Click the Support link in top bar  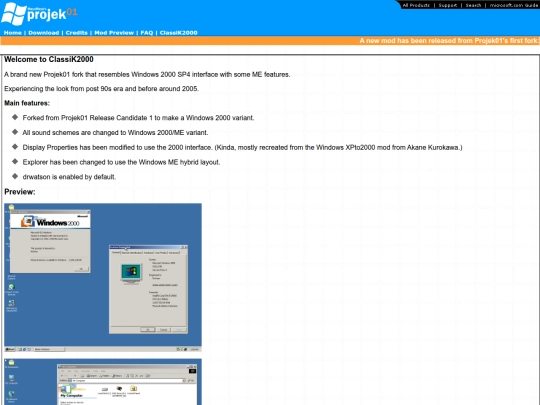pyautogui.click(x=448, y=5)
